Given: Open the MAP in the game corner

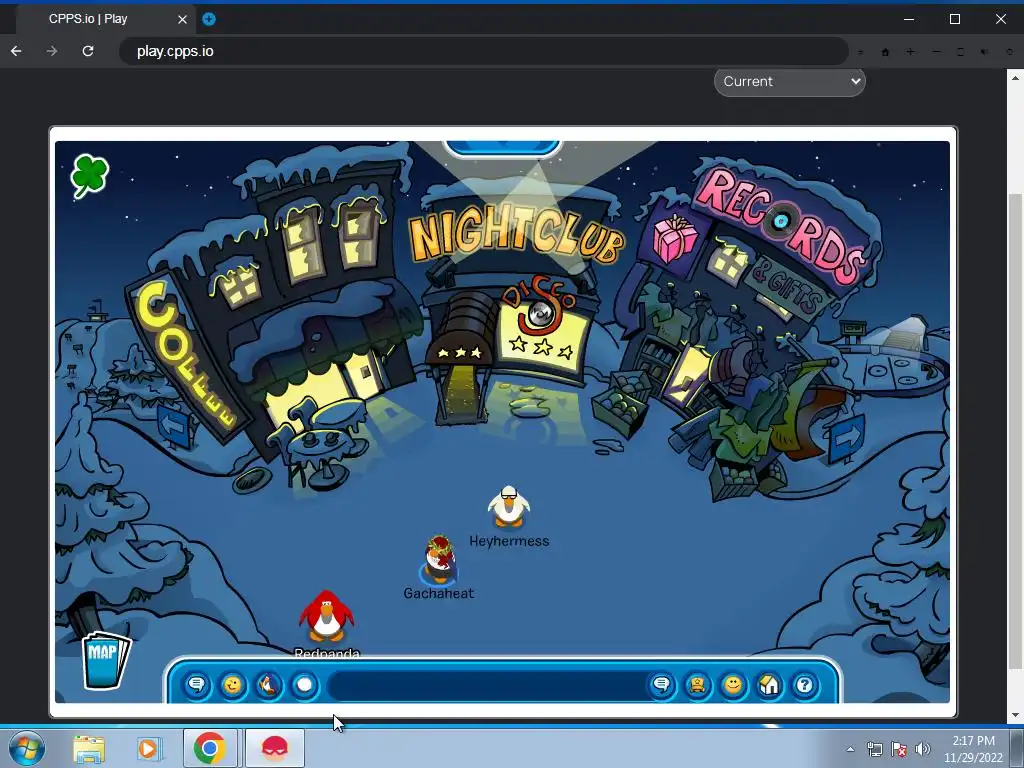Looking at the screenshot, I should click(x=104, y=660).
